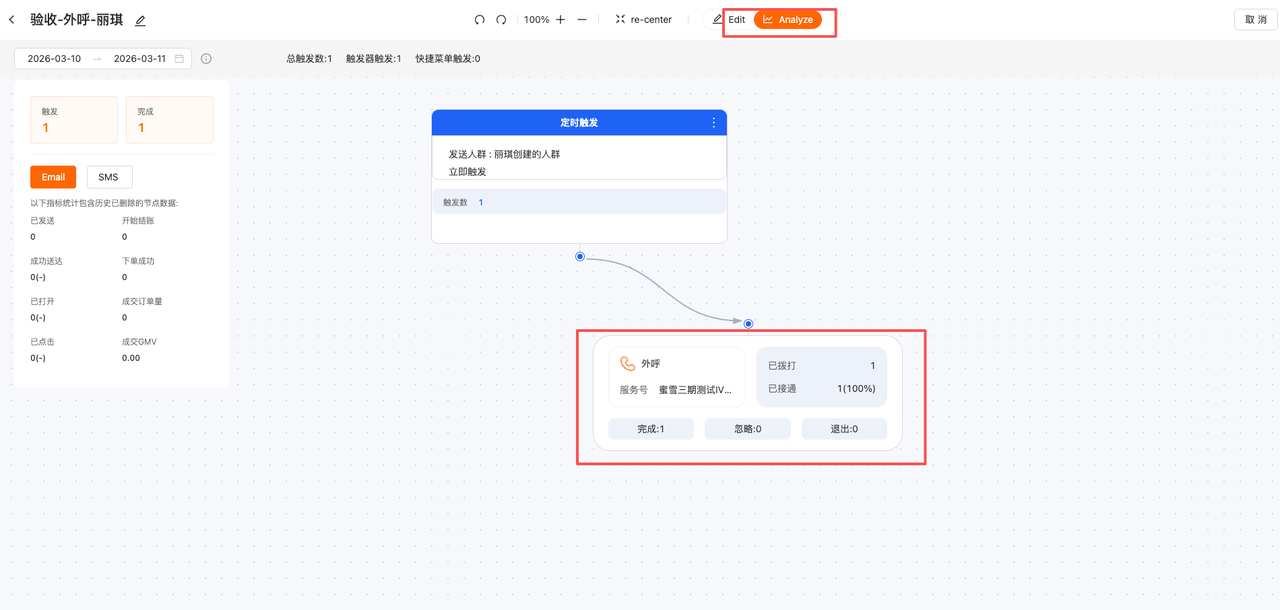Switch to Edit mode
The width and height of the screenshot is (1280, 610).
(x=729, y=20)
